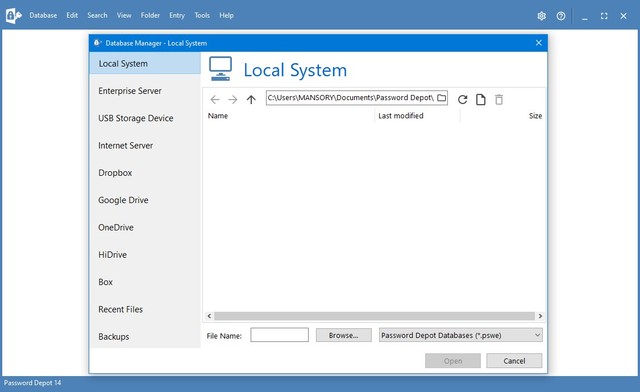Click the horizontal scrollbar thumb
The width and height of the screenshot is (640, 392).
click(x=374, y=316)
